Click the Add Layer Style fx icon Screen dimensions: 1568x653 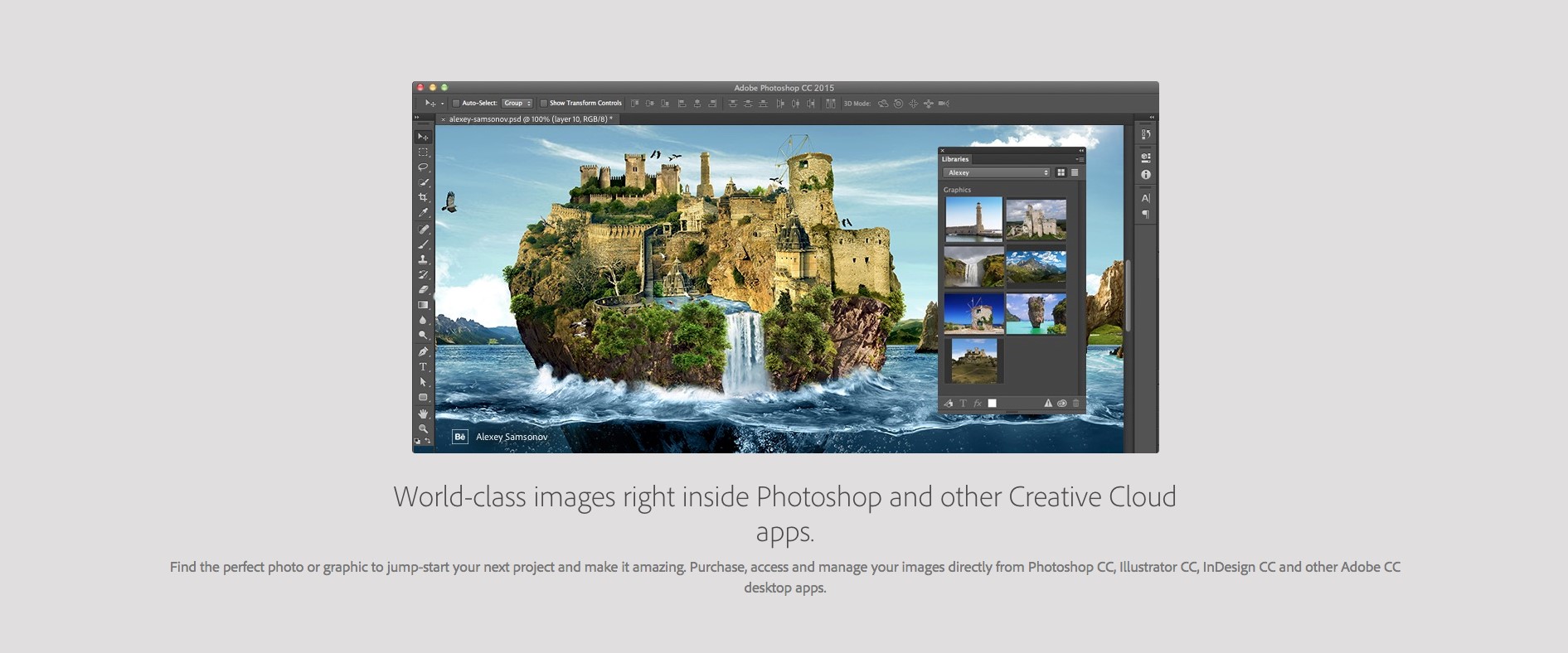(978, 404)
